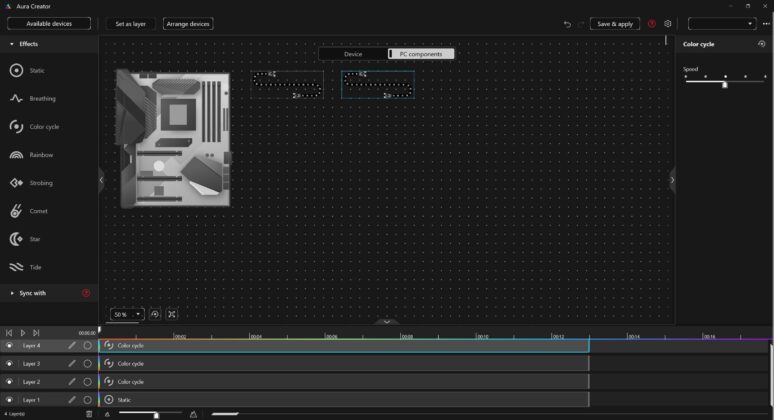The image size is (774, 420).
Task: Jump to timeline start
Action: point(9,333)
